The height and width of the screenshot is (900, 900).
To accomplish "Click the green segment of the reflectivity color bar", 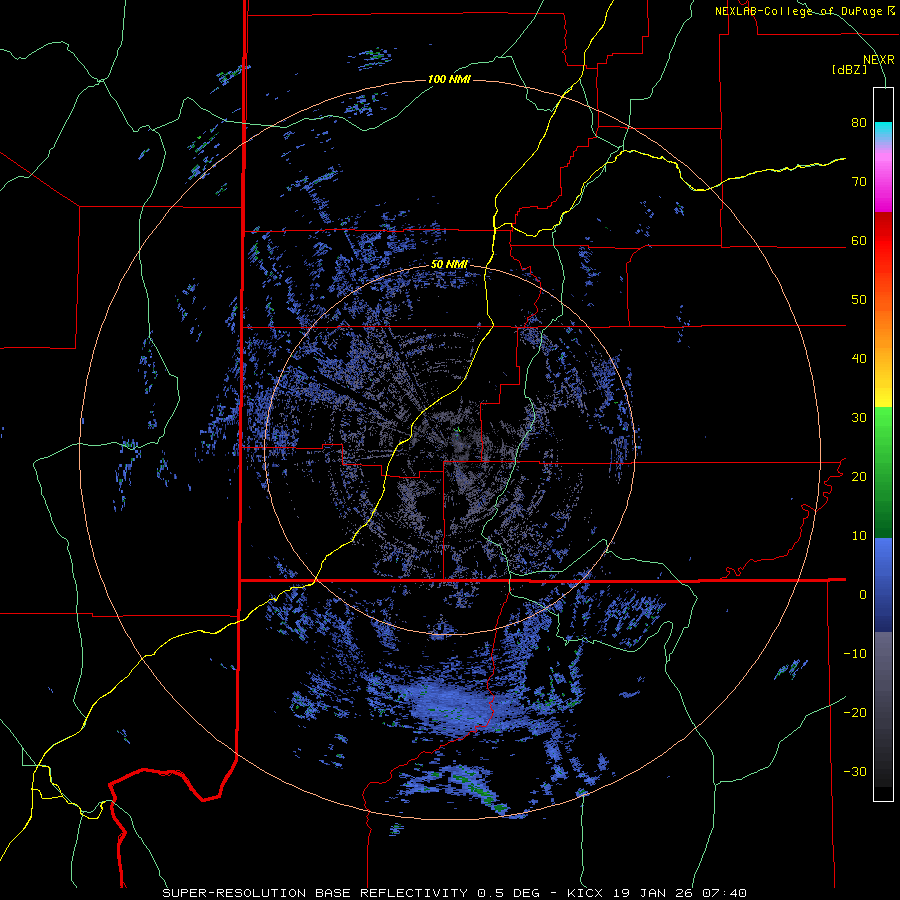I will click(x=883, y=472).
